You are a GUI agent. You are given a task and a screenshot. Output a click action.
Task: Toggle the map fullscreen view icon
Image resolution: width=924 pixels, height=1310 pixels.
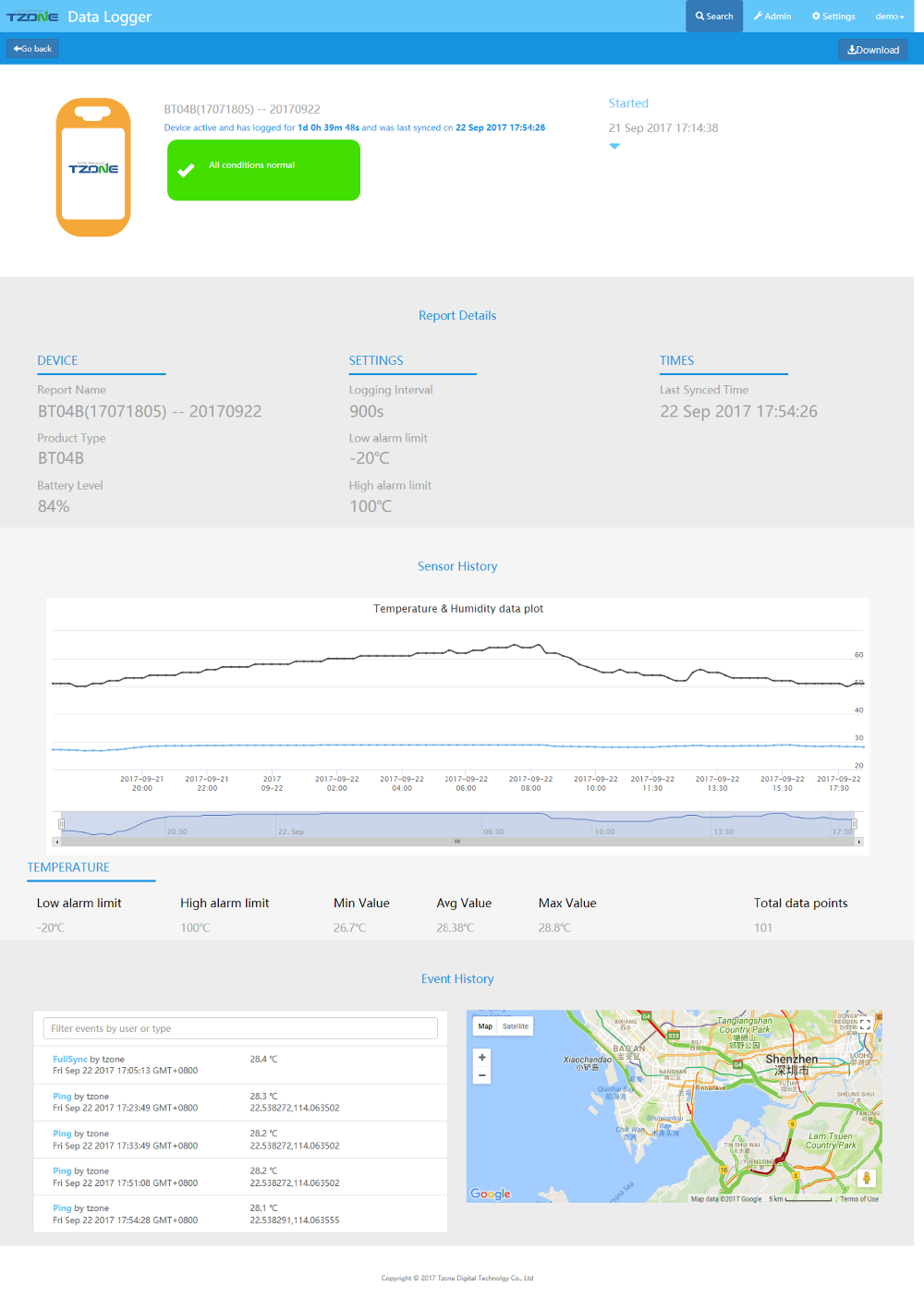click(x=865, y=1024)
